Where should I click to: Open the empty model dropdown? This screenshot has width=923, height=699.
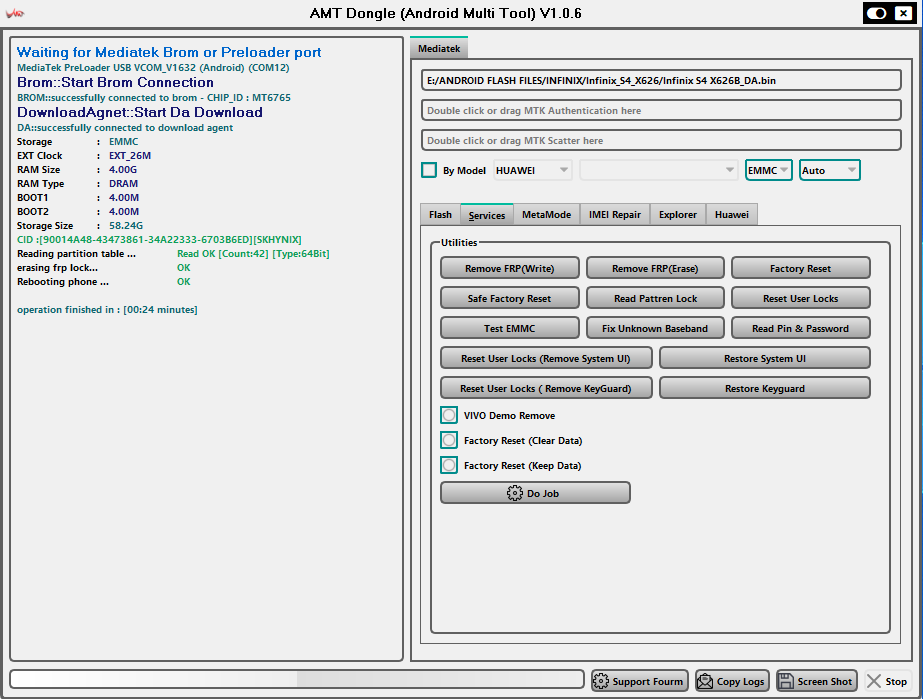point(658,170)
